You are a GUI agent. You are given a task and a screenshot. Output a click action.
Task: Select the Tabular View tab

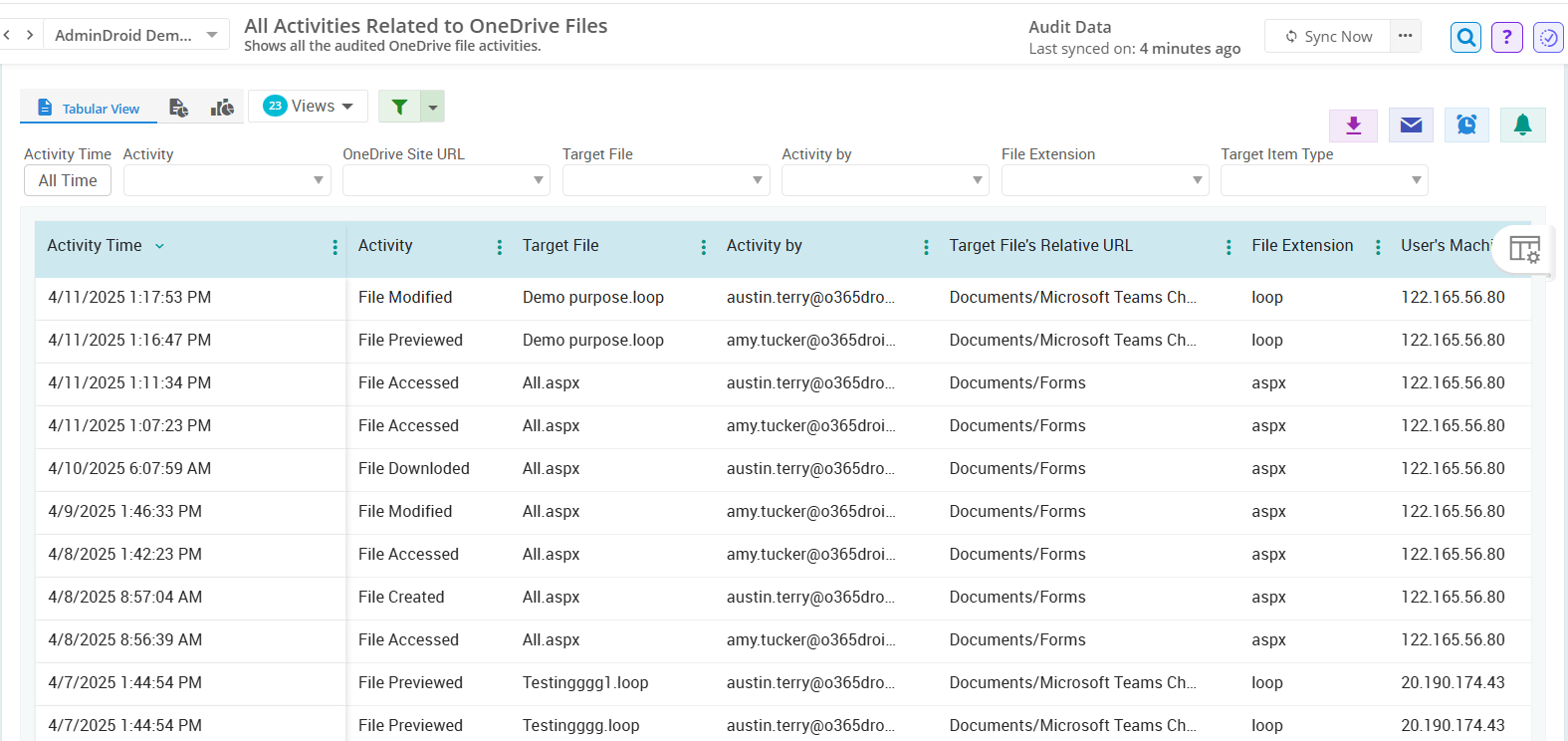point(89,108)
